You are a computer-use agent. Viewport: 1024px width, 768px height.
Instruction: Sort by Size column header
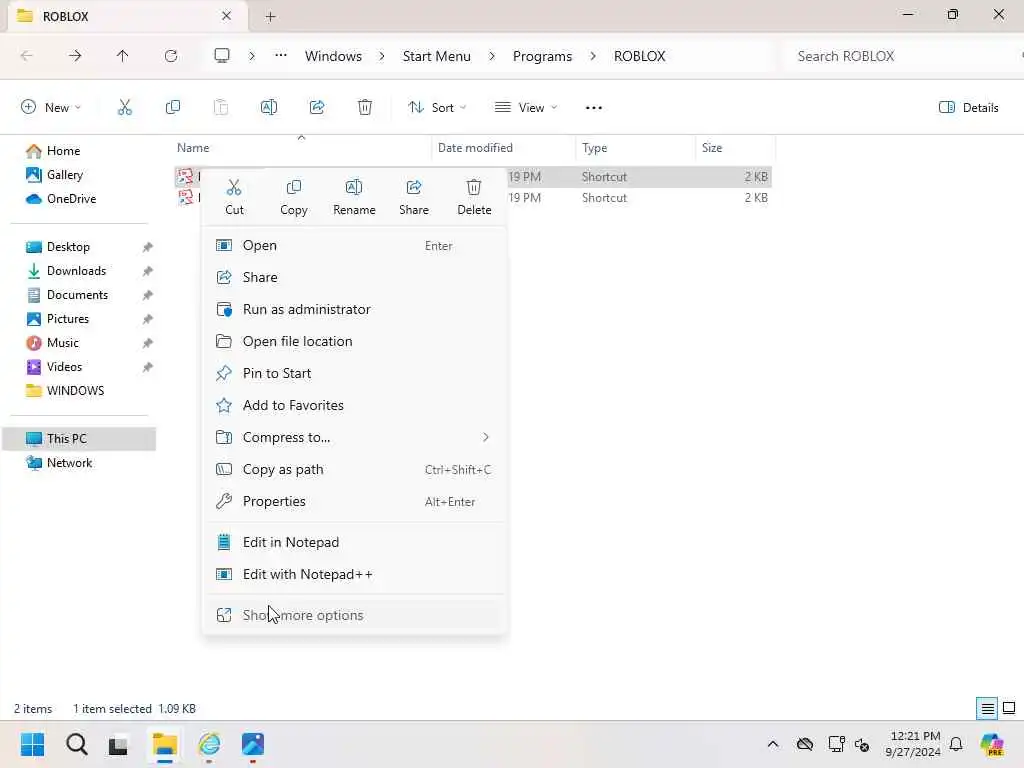pyautogui.click(x=735, y=148)
